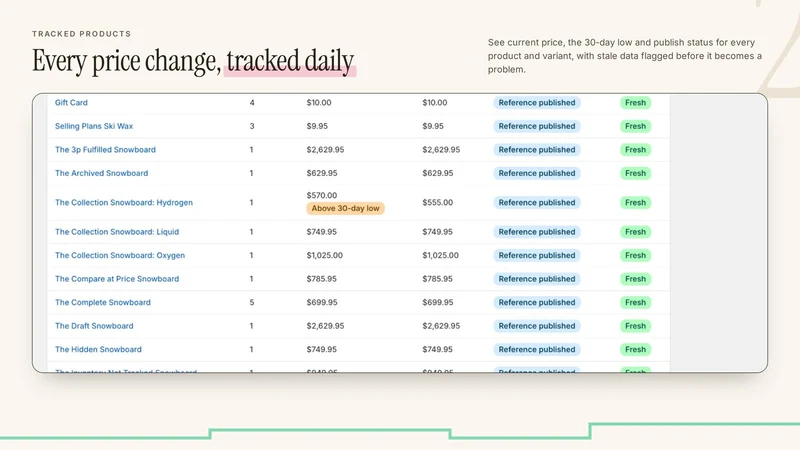
Task: Click Reference published badge for Hidden Snowboard
Action: pos(537,349)
